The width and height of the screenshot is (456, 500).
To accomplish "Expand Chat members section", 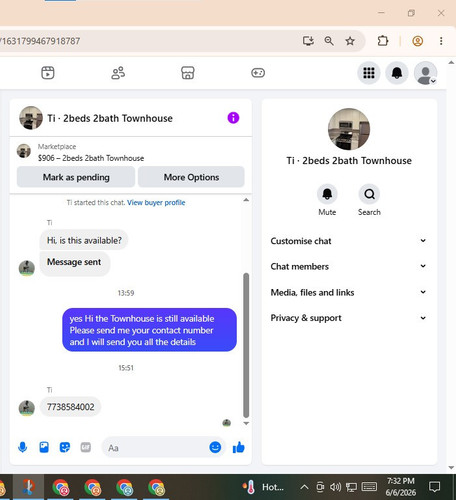I will 349,266.
